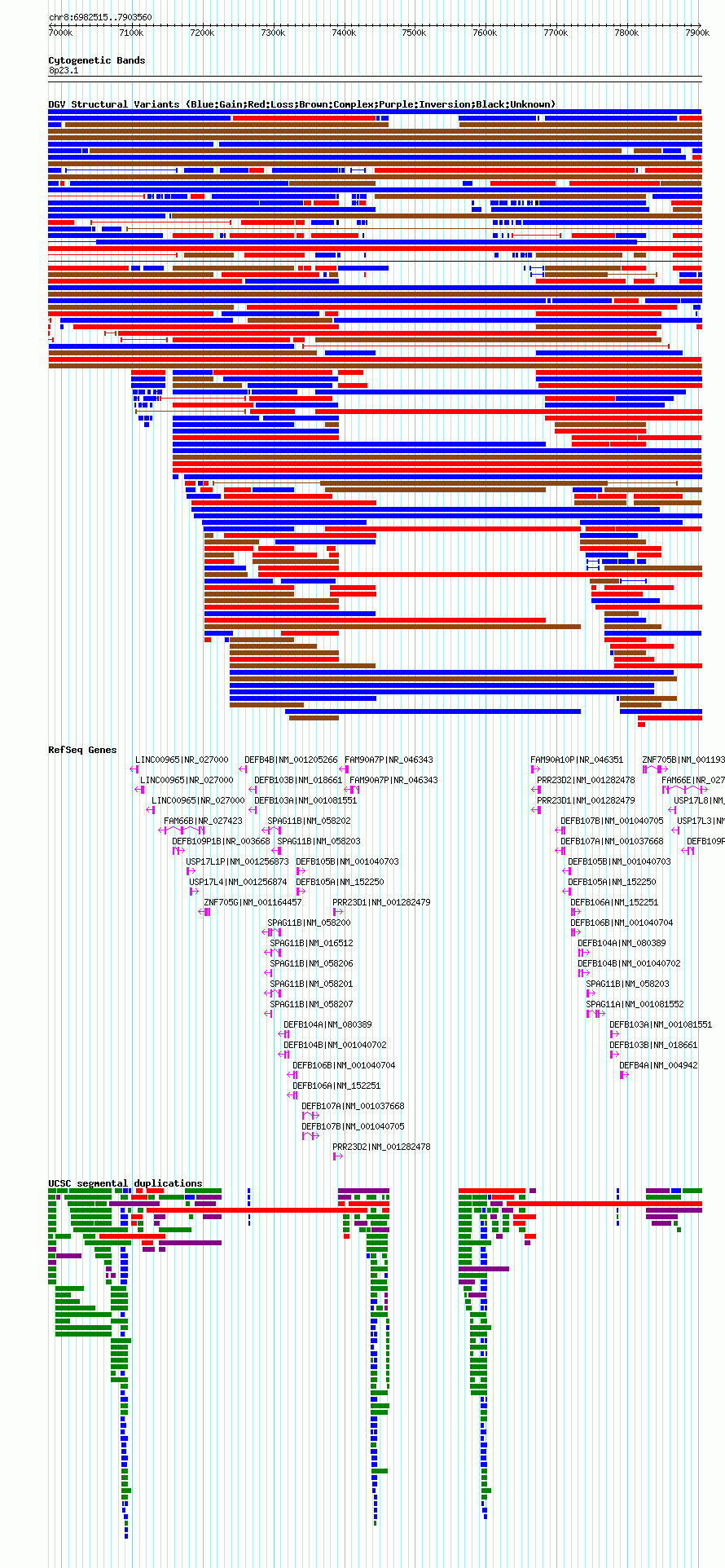Image resolution: width=725 pixels, height=1568 pixels.
Task: Select SPAG11B|NM_016512 transcript label
Action: (x=311, y=943)
